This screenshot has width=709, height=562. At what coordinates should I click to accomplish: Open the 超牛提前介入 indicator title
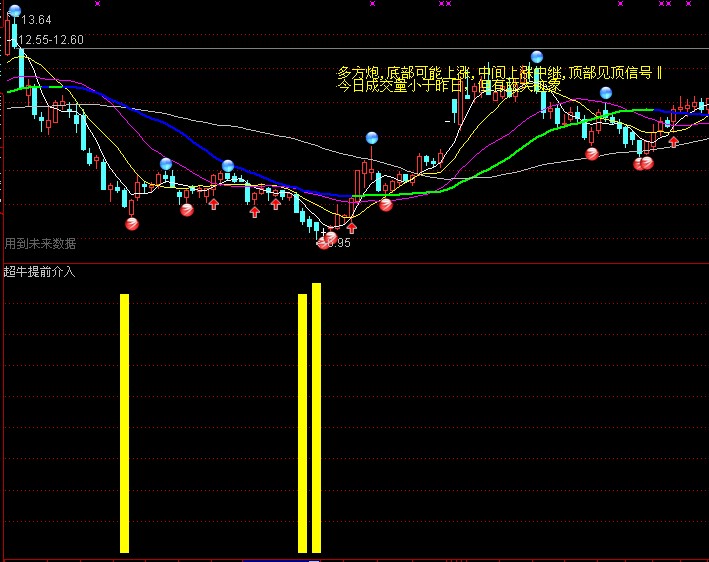click(39, 272)
